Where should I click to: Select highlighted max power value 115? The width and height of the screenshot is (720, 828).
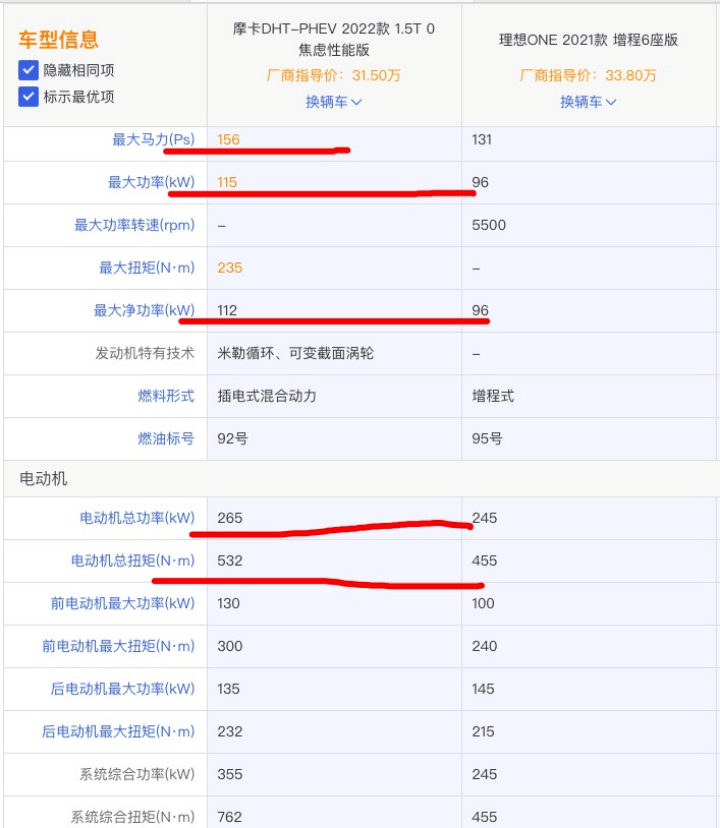click(227, 183)
